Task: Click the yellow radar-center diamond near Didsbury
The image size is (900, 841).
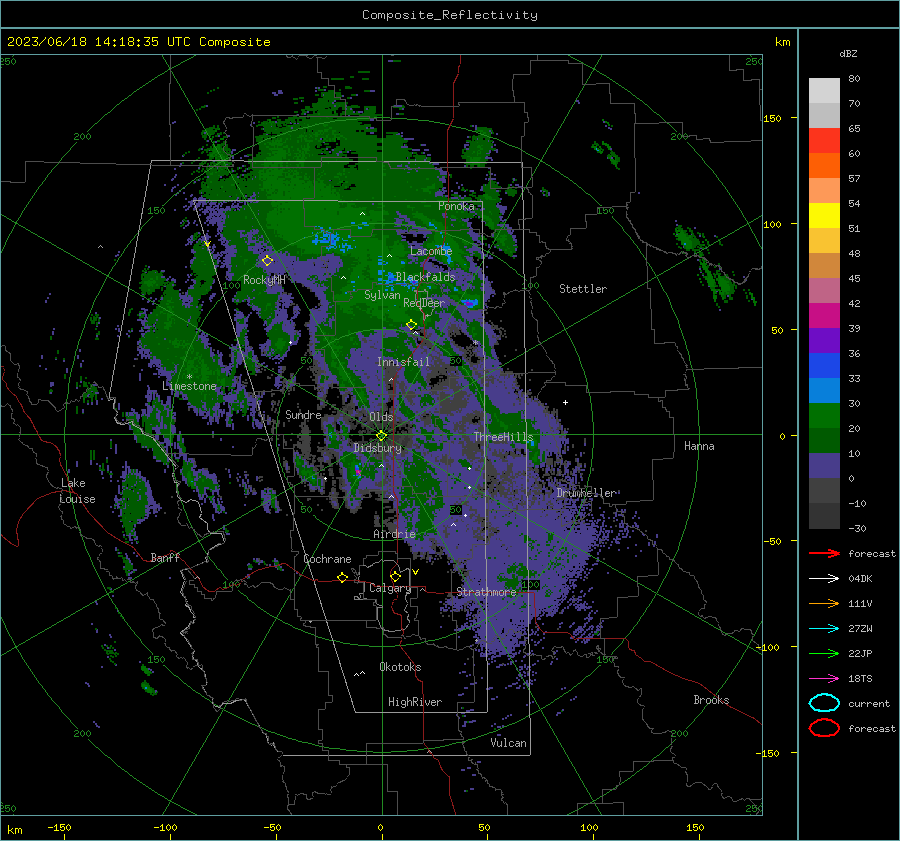Action: pyautogui.click(x=381, y=435)
